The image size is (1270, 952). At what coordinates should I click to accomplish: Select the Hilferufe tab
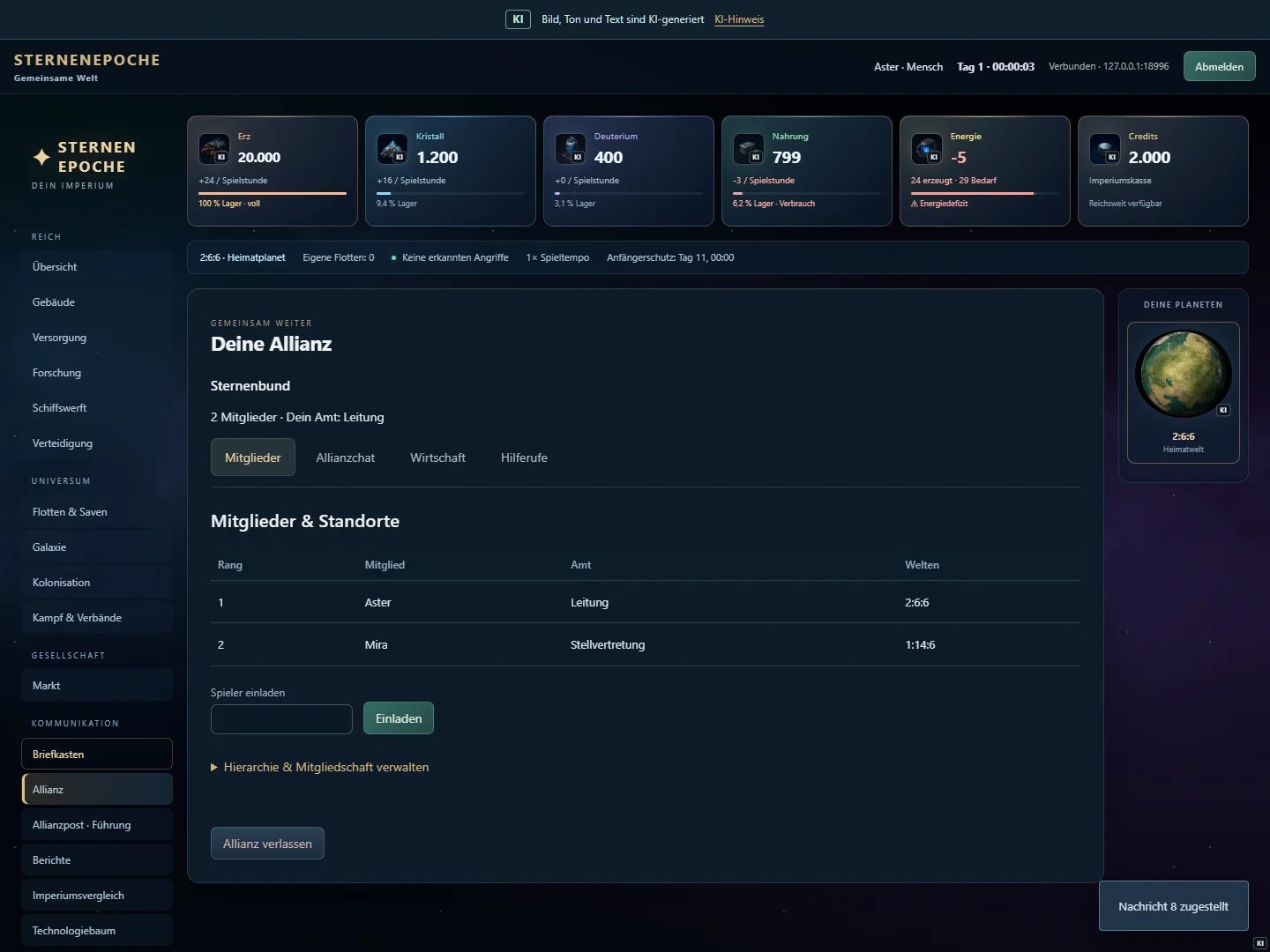click(524, 457)
